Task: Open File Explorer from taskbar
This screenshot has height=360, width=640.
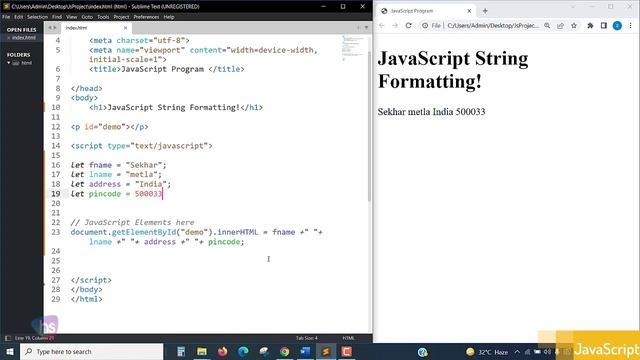Action: tap(202, 351)
